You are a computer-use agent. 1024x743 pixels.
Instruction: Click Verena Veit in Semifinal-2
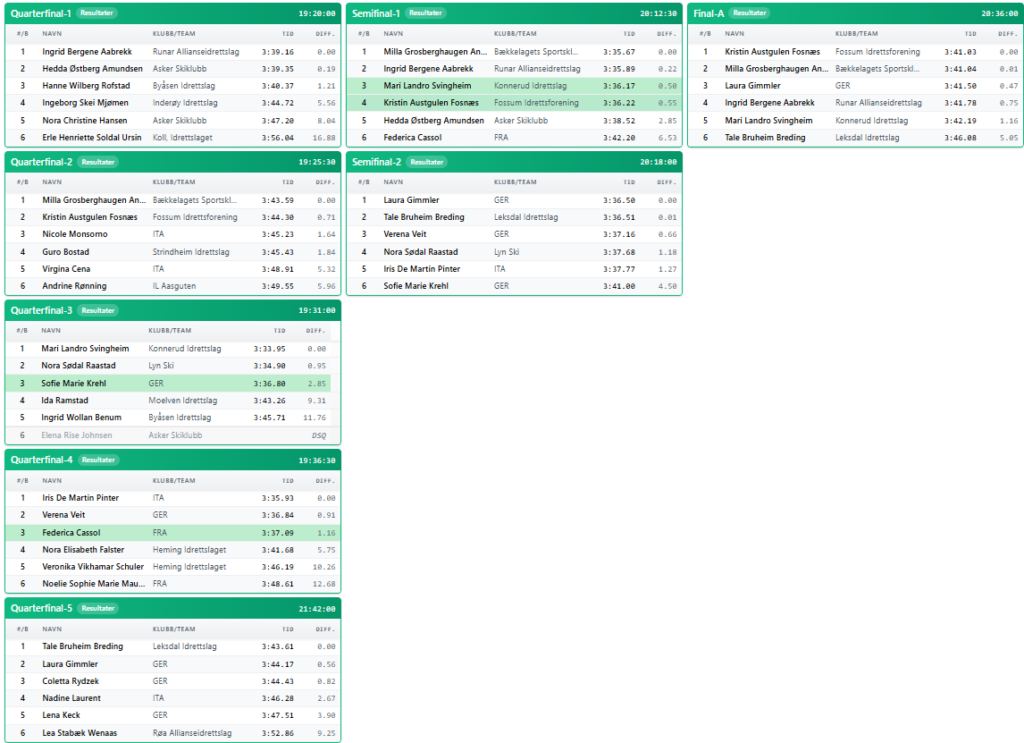pyautogui.click(x=405, y=234)
